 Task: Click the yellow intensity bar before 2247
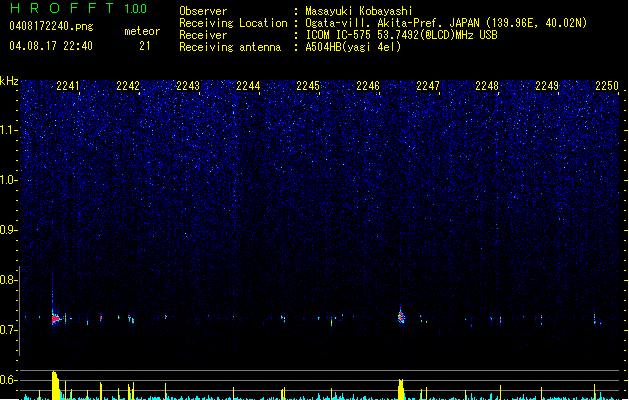coord(401,389)
